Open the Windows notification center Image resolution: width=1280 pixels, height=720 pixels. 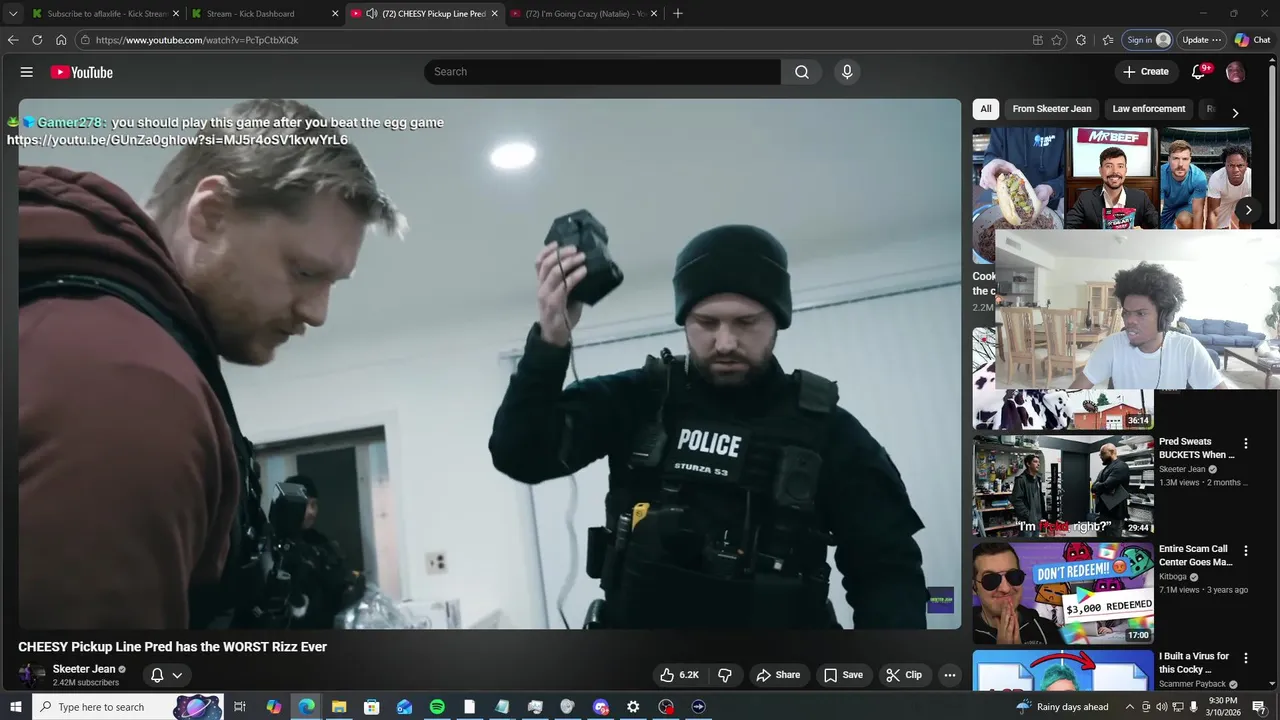click(x=1259, y=707)
